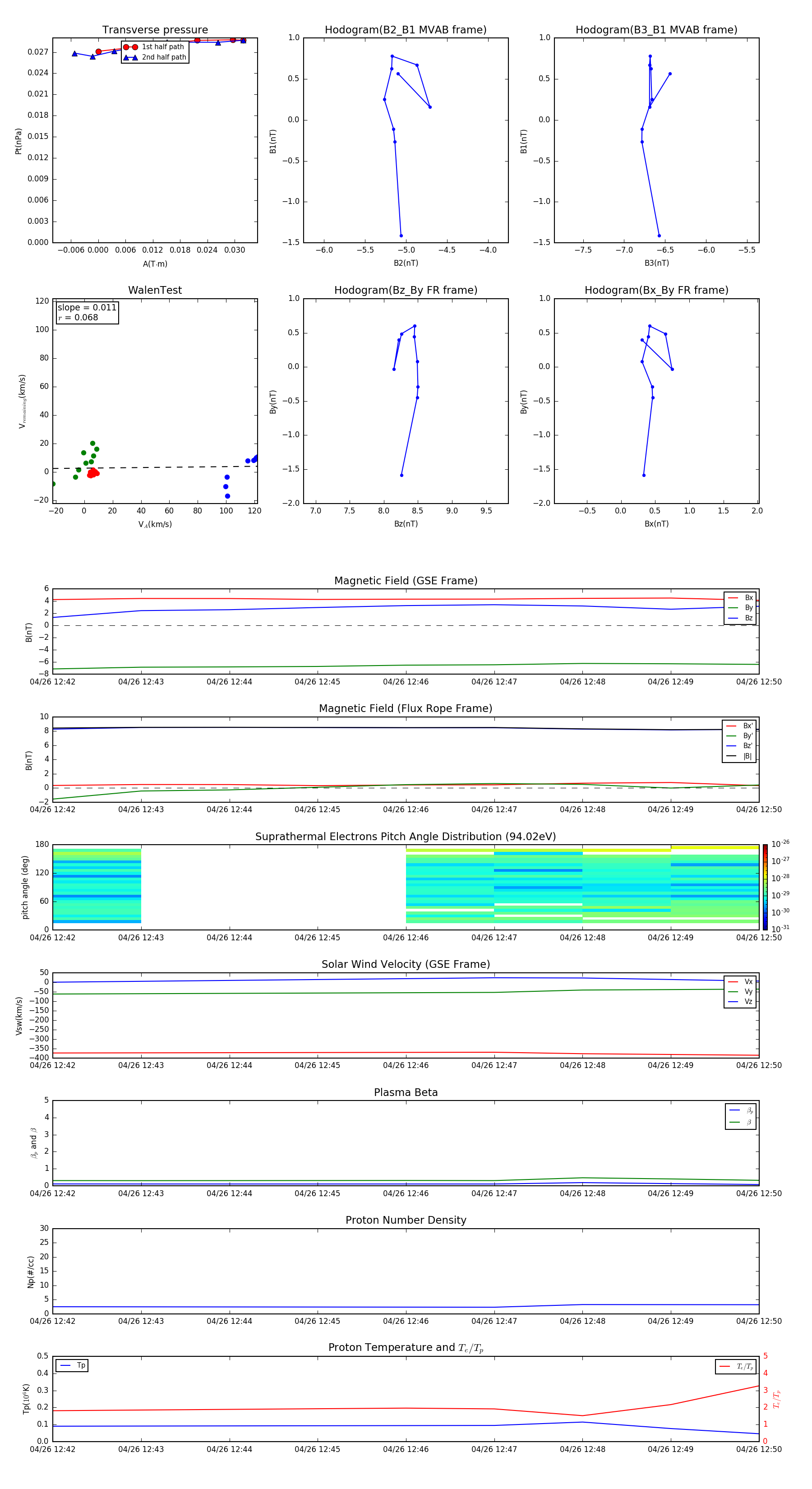Viewport: 812px width, 1489px height.
Task: Click the "Bz(nT)" x-axis label
Action: [406, 524]
